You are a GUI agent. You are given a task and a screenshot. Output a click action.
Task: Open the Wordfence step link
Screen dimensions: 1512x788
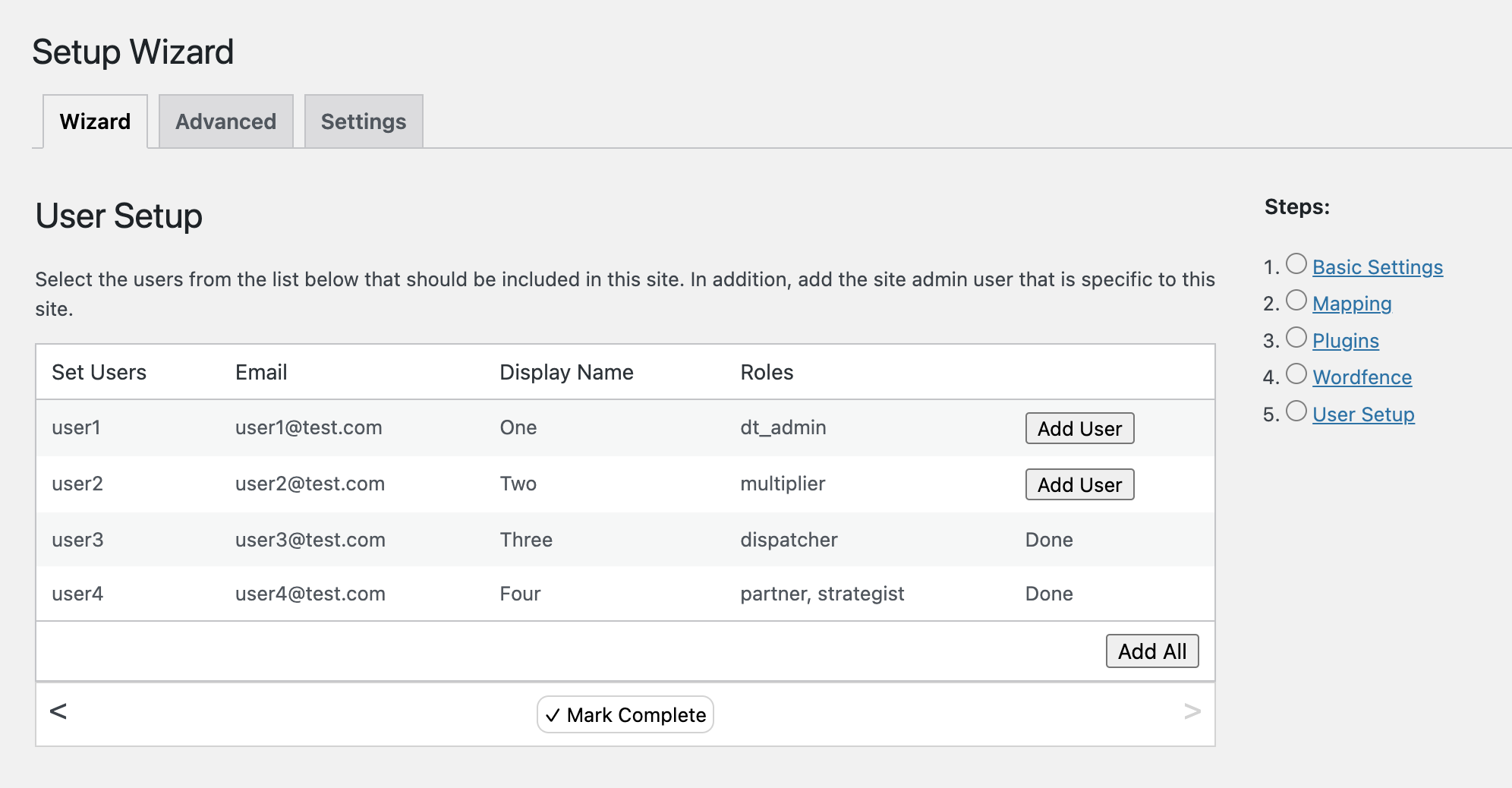(1362, 377)
